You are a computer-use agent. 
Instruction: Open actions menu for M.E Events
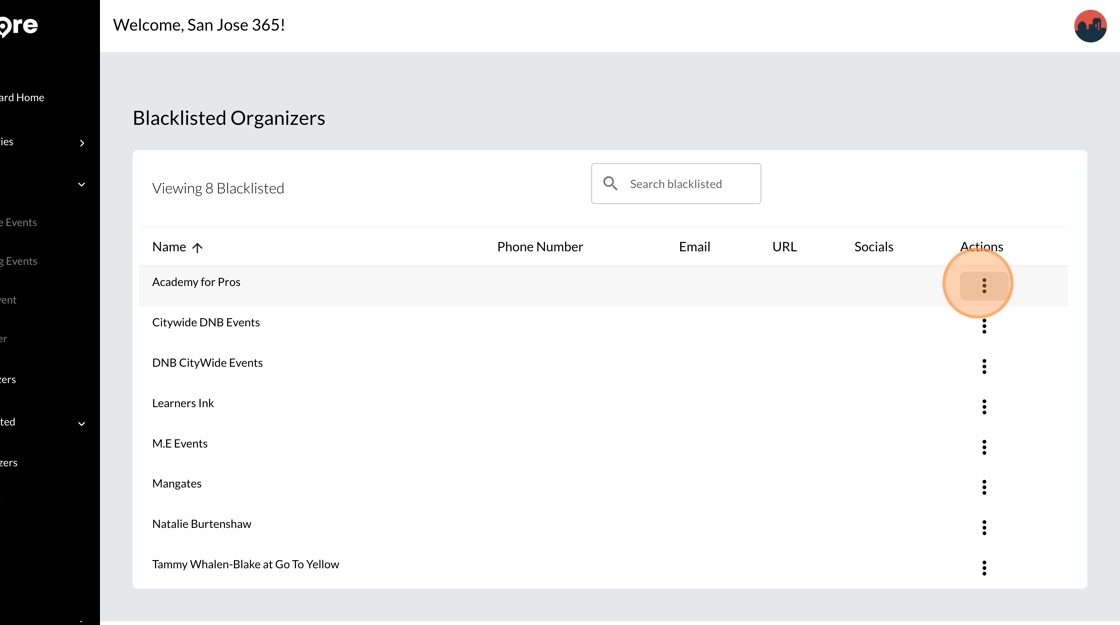(984, 447)
